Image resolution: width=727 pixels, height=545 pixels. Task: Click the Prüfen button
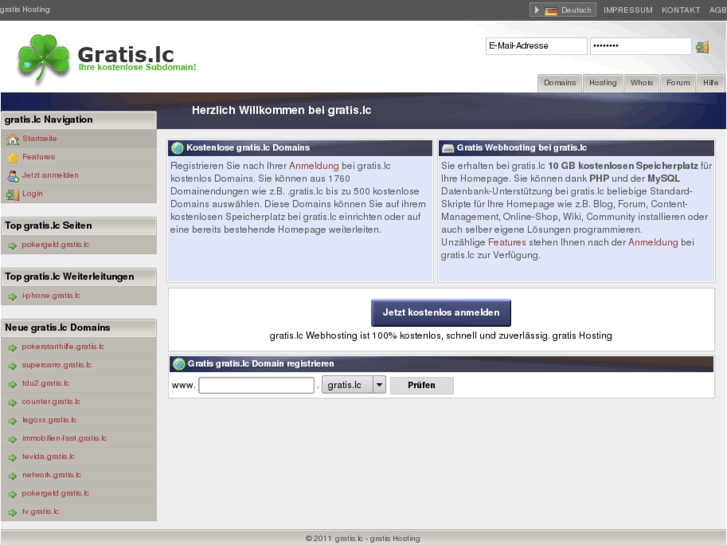[421, 385]
